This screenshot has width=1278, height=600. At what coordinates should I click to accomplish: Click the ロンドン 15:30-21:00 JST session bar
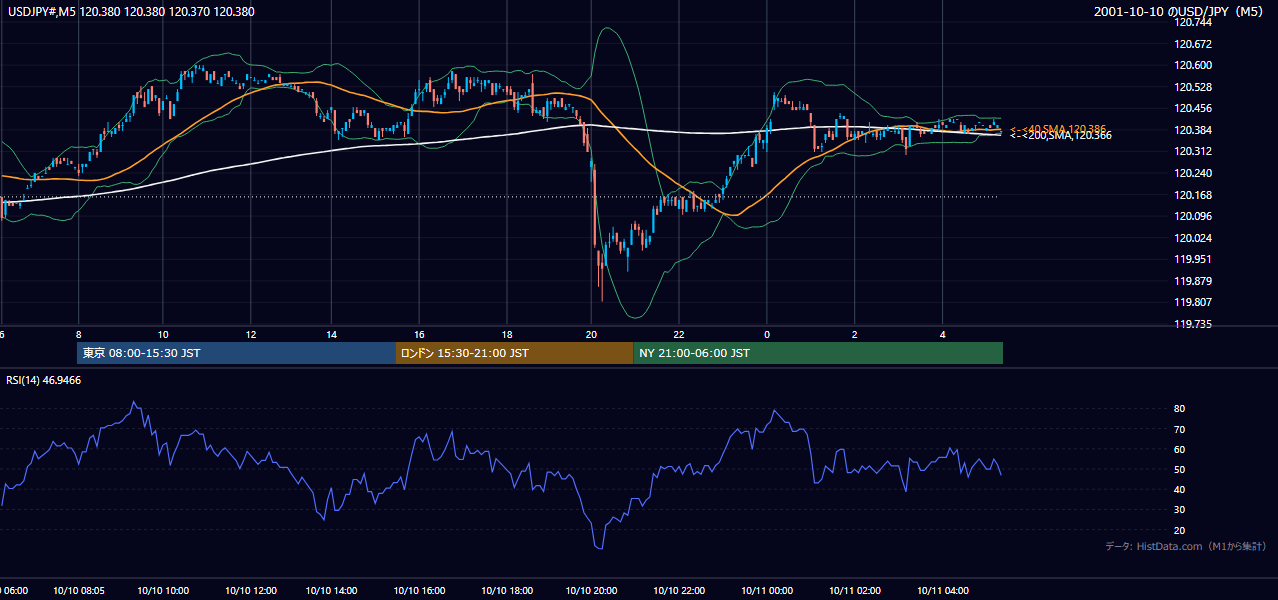point(514,353)
